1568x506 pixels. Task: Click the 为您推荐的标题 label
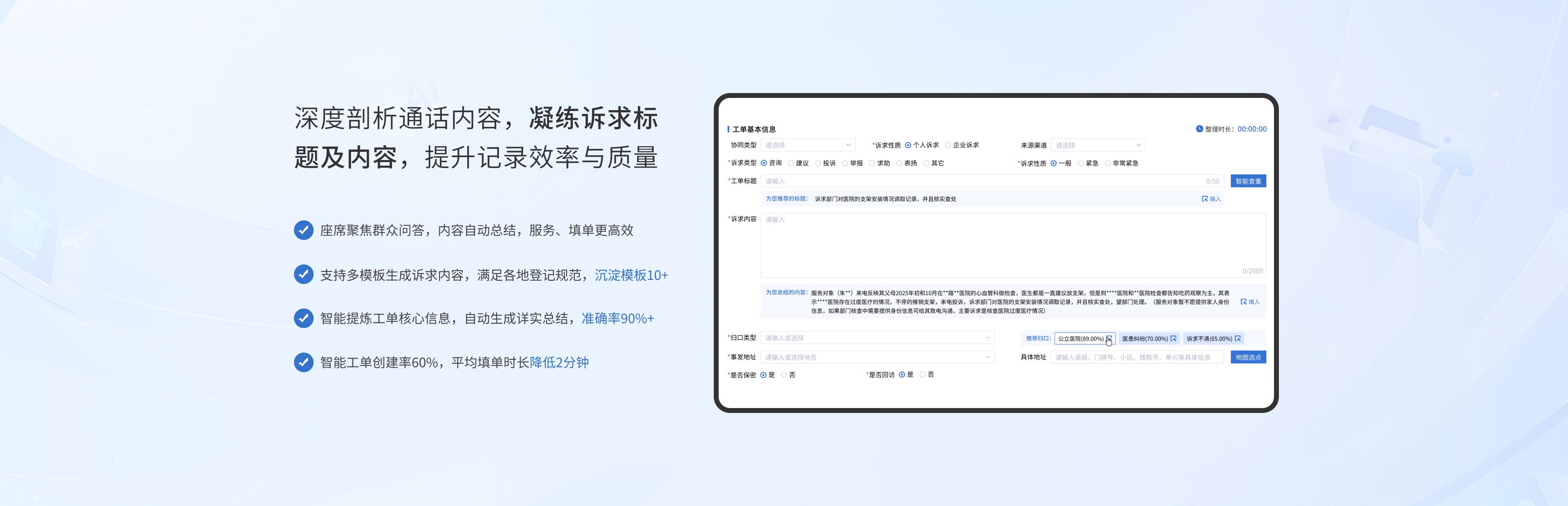tap(786, 199)
